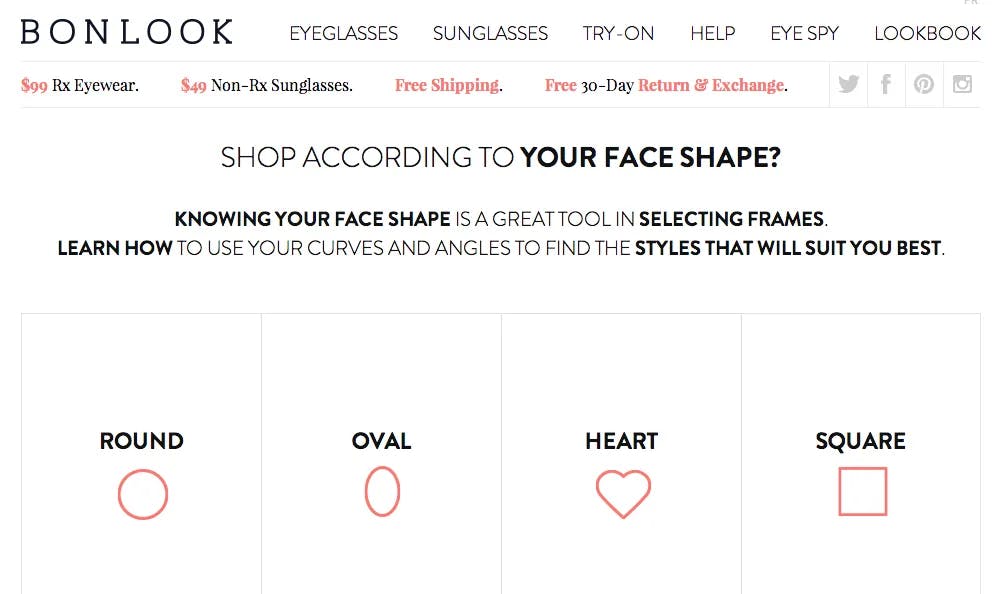Open the Sunglasses menu
Screen dimensions: 997x594
(x=490, y=33)
